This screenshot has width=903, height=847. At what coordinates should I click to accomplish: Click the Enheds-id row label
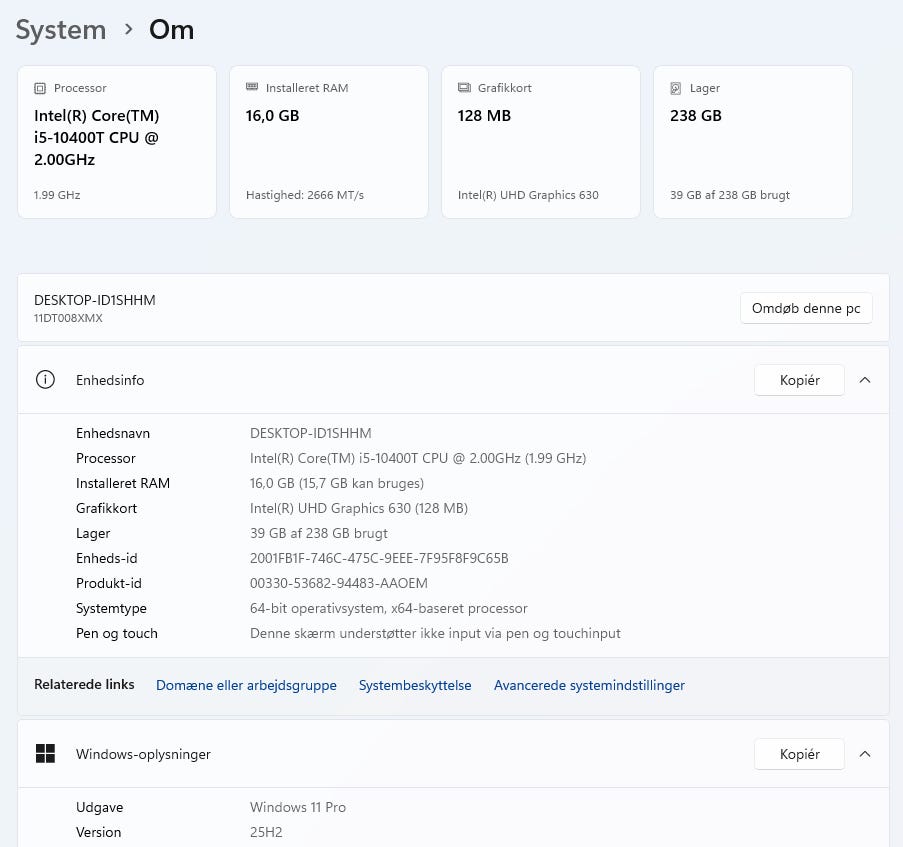pos(107,558)
